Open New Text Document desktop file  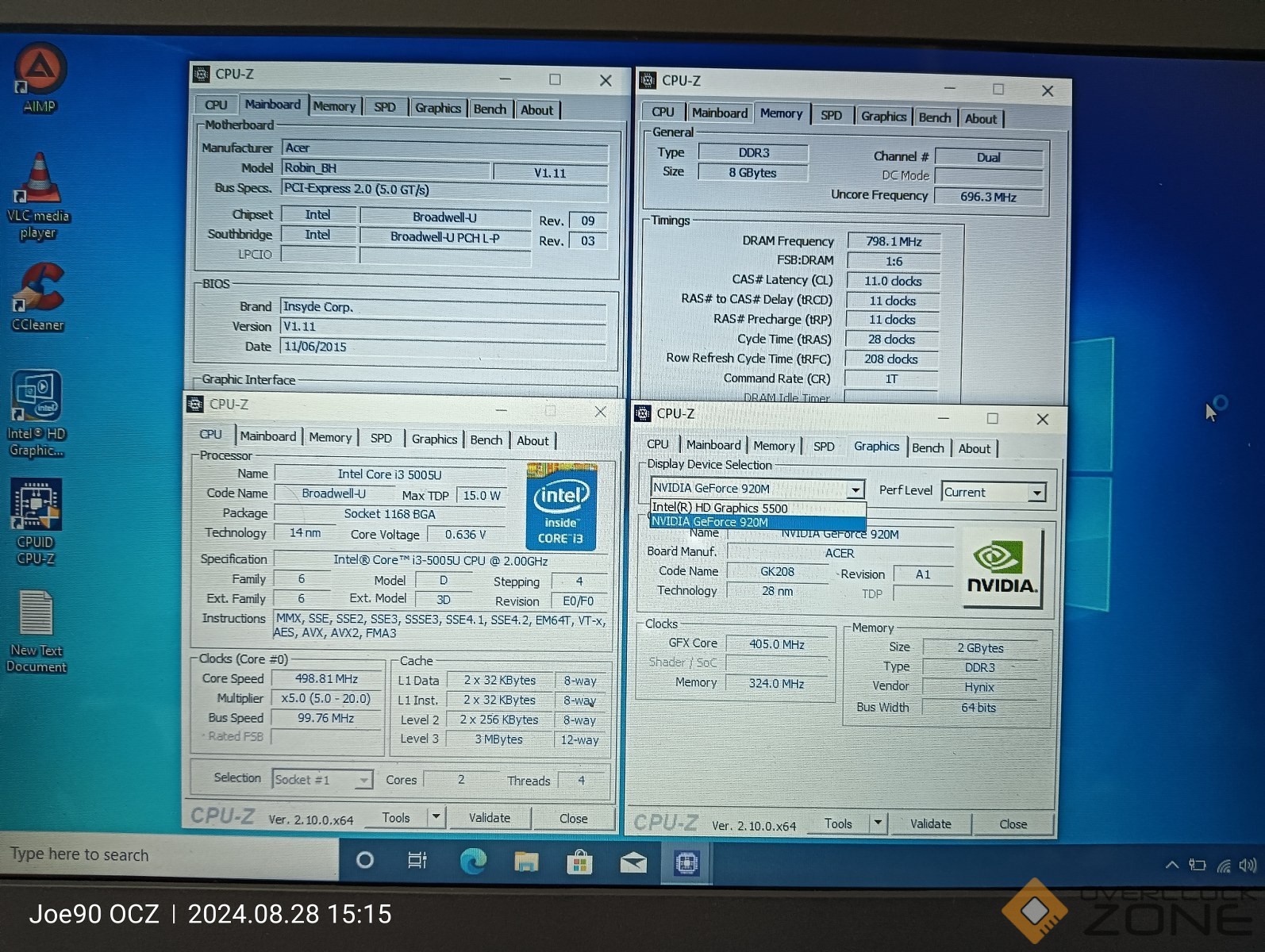click(x=37, y=632)
